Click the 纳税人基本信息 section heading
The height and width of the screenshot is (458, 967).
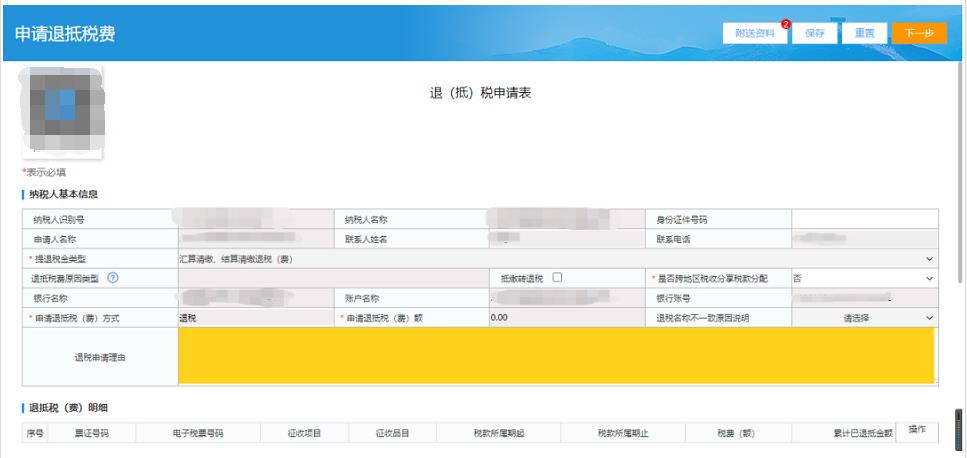coord(64,195)
